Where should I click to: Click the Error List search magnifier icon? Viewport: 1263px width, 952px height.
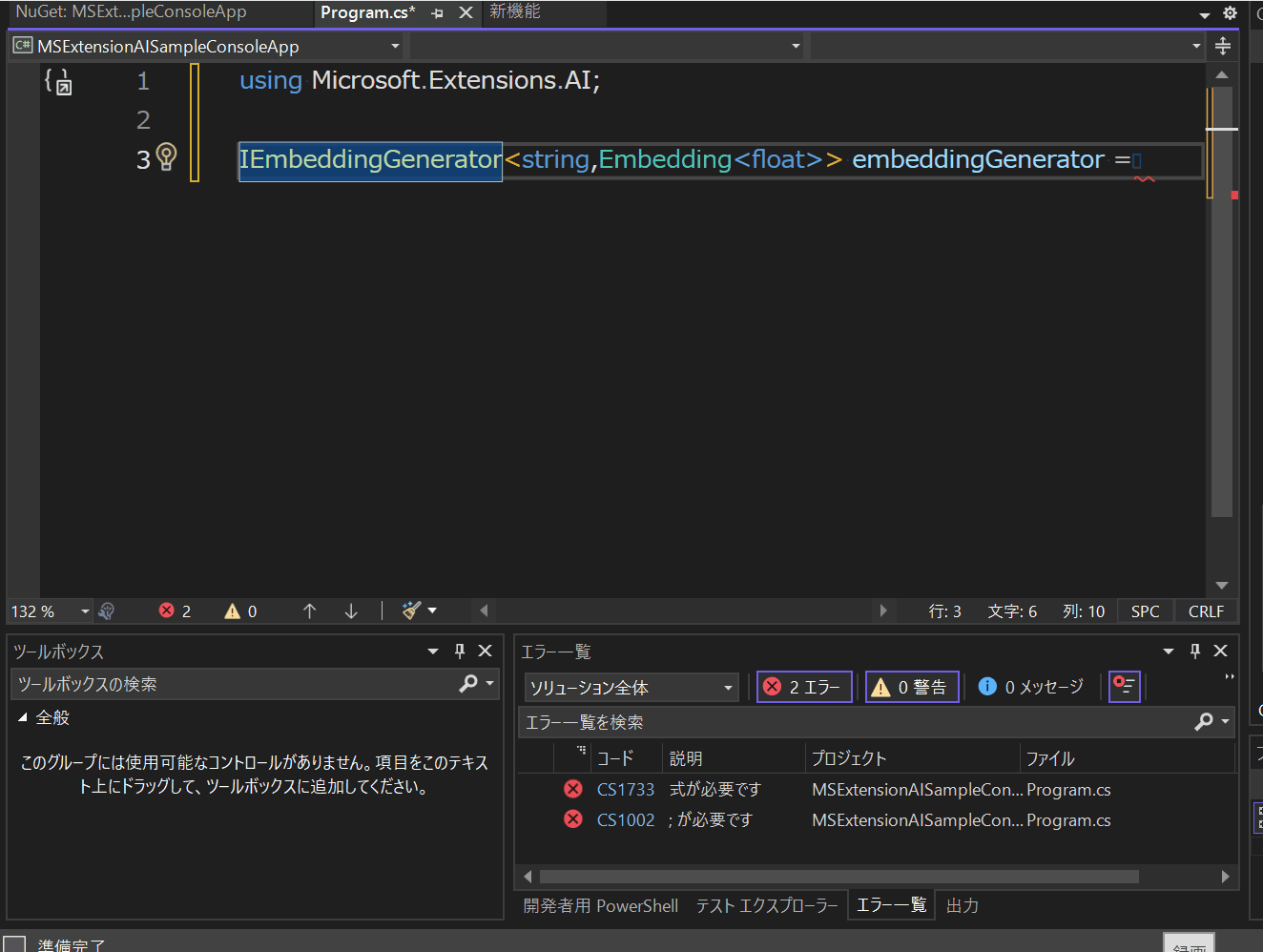point(1204,722)
